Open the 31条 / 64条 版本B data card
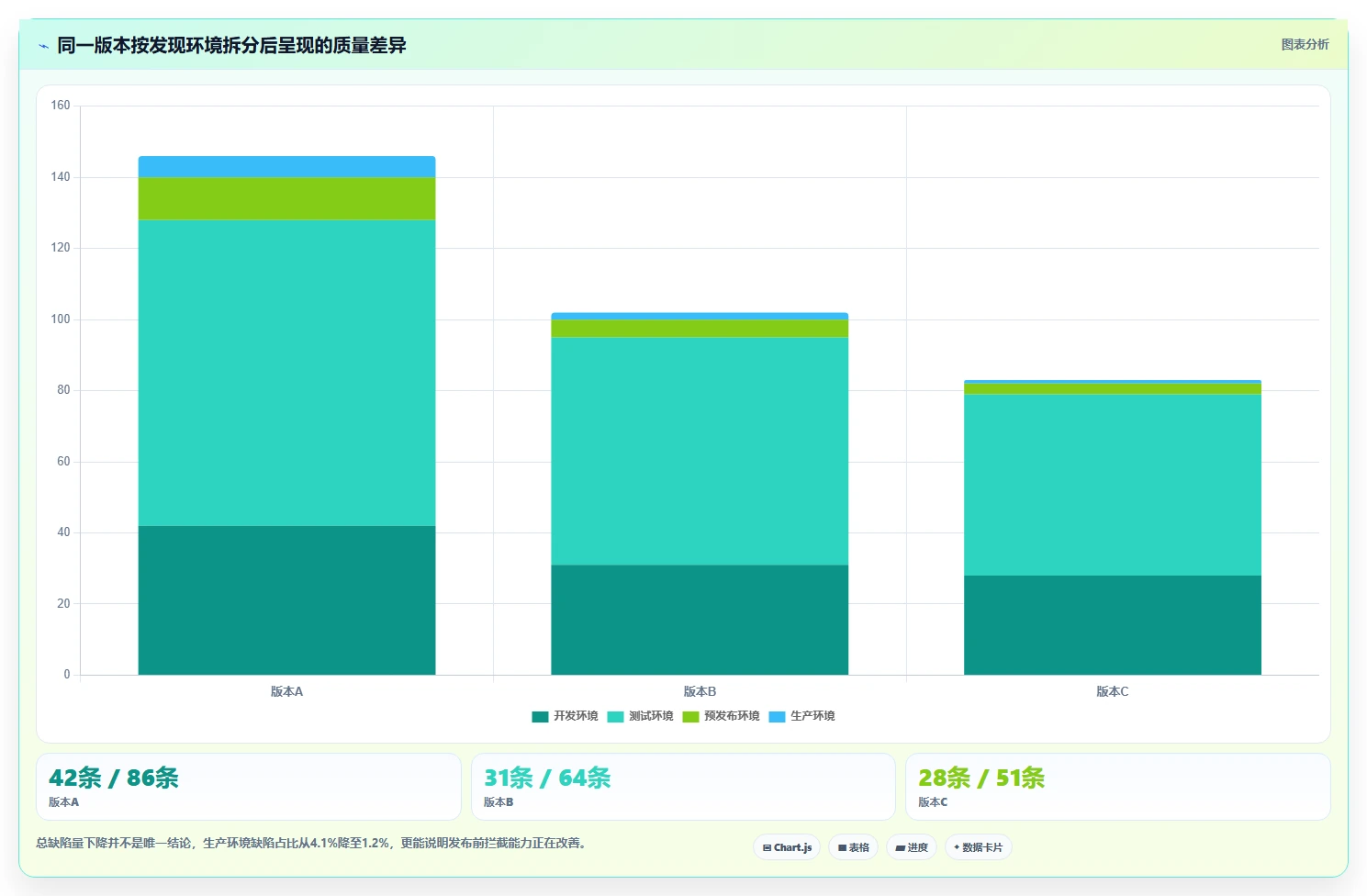Screen dimensions: 1367x896 [x=683, y=787]
